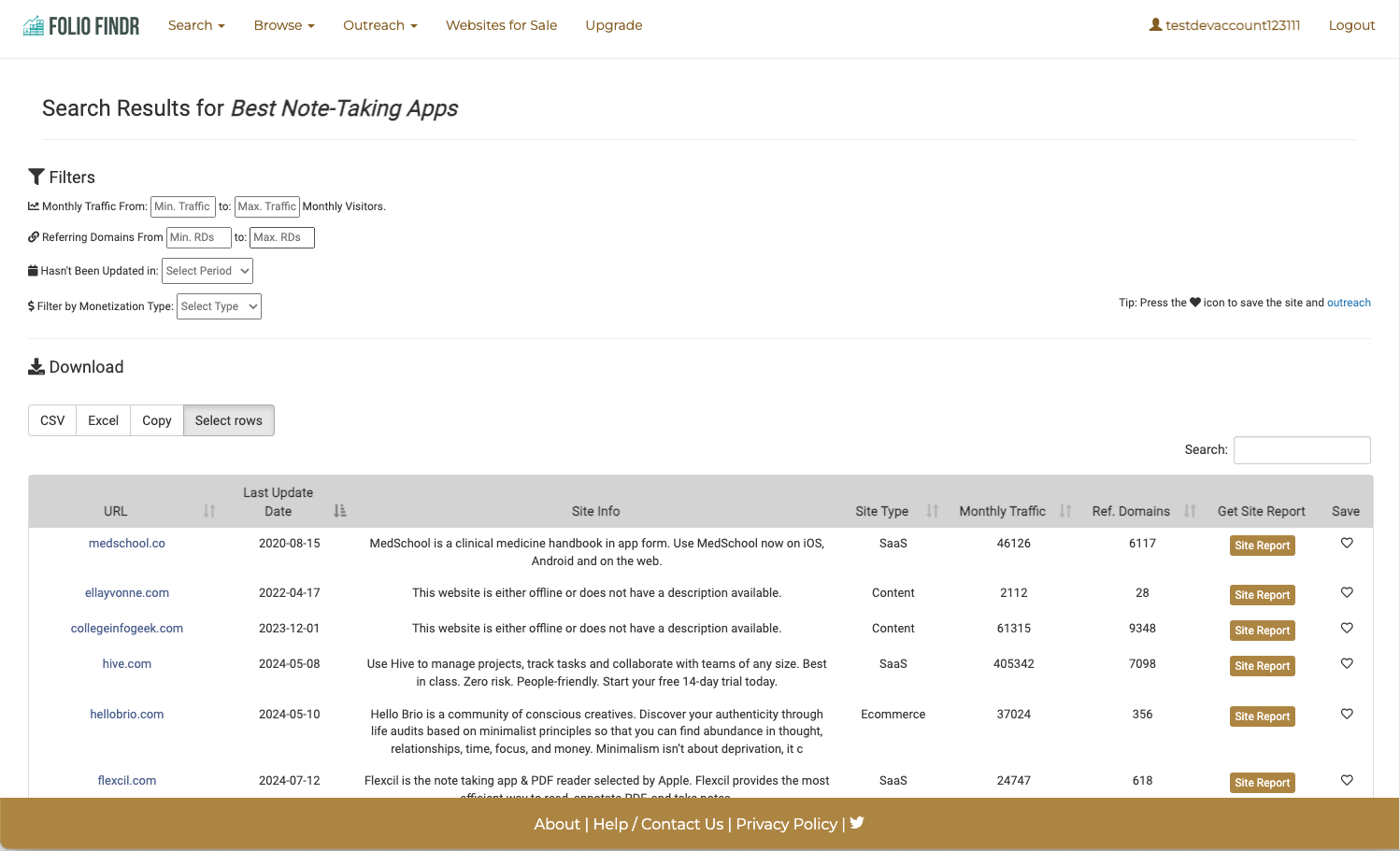Click Logout in the header
The width and height of the screenshot is (1400, 851).
(x=1351, y=25)
